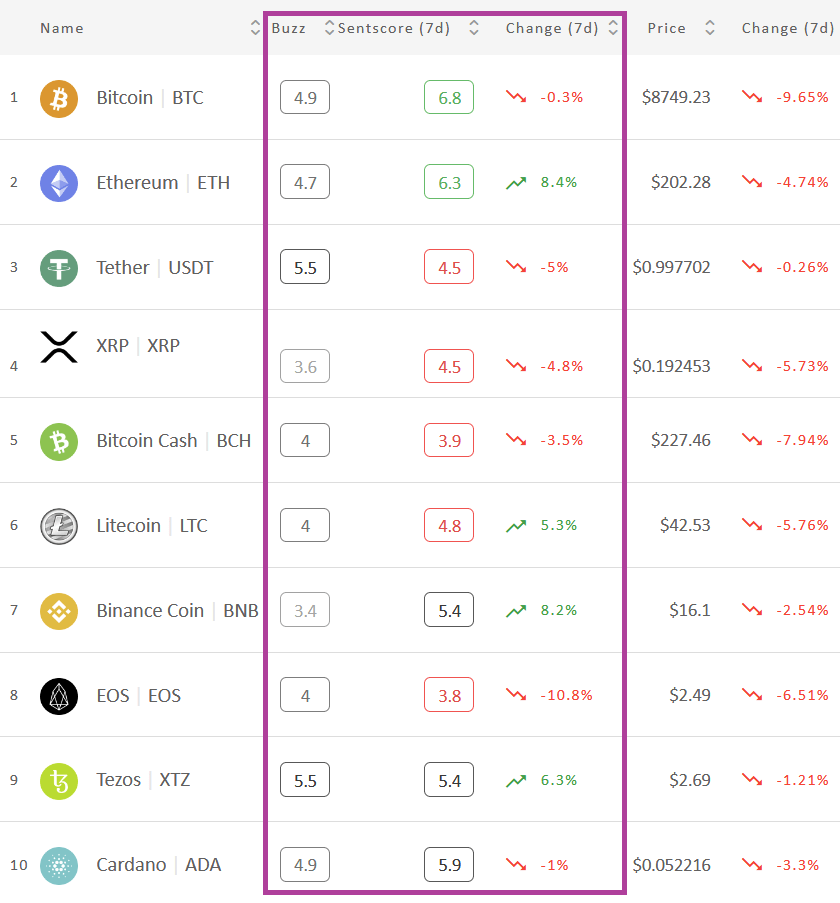
Task: Click the green Tether logo icon
Action: (59, 268)
